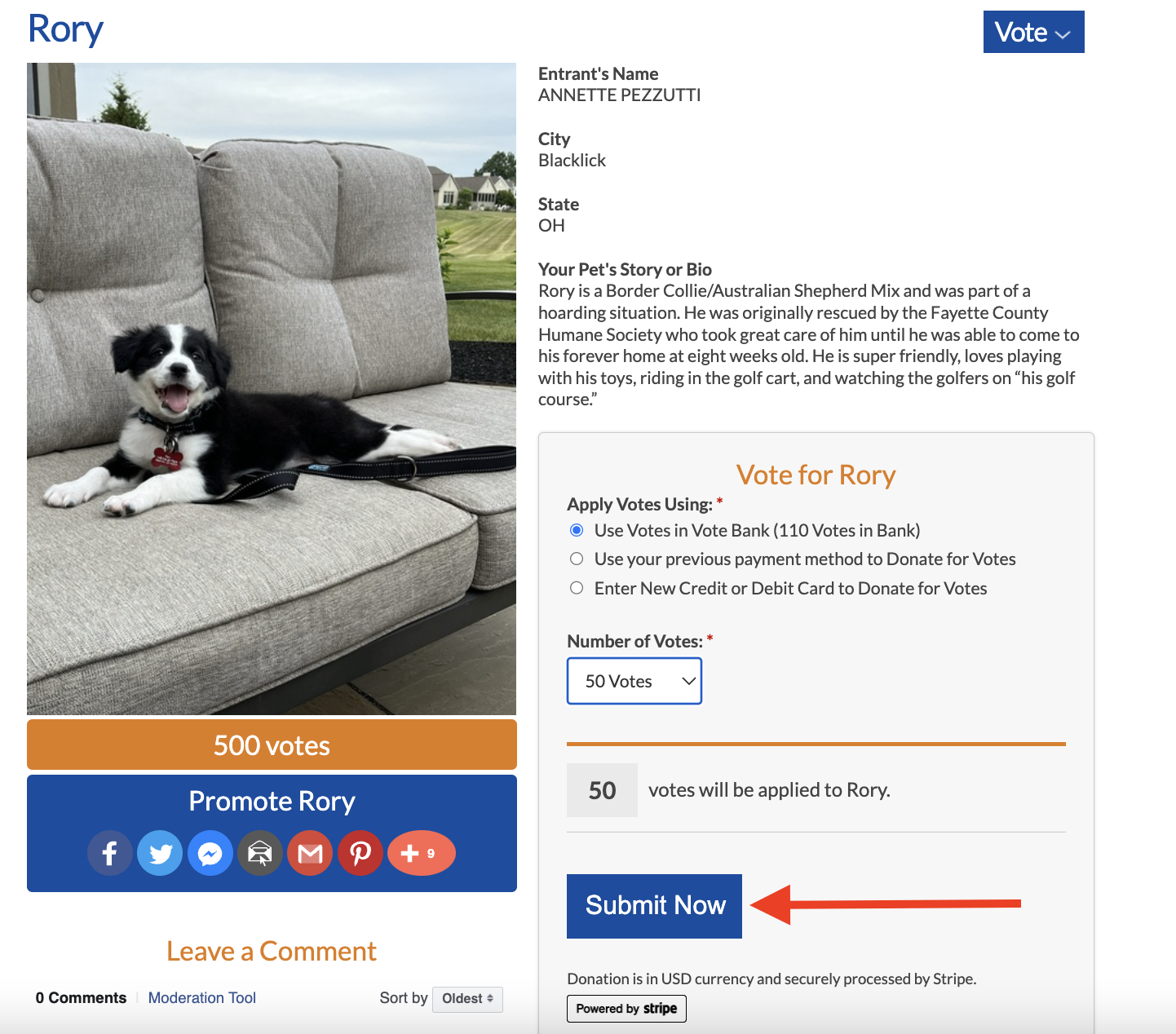This screenshot has width=1176, height=1034.
Task: Click the 500 votes orange bar
Action: coord(272,745)
